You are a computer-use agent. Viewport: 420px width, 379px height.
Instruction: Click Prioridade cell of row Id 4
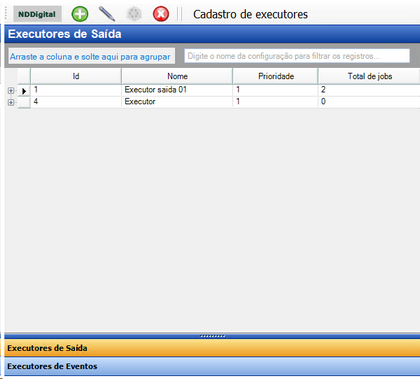tap(275, 102)
